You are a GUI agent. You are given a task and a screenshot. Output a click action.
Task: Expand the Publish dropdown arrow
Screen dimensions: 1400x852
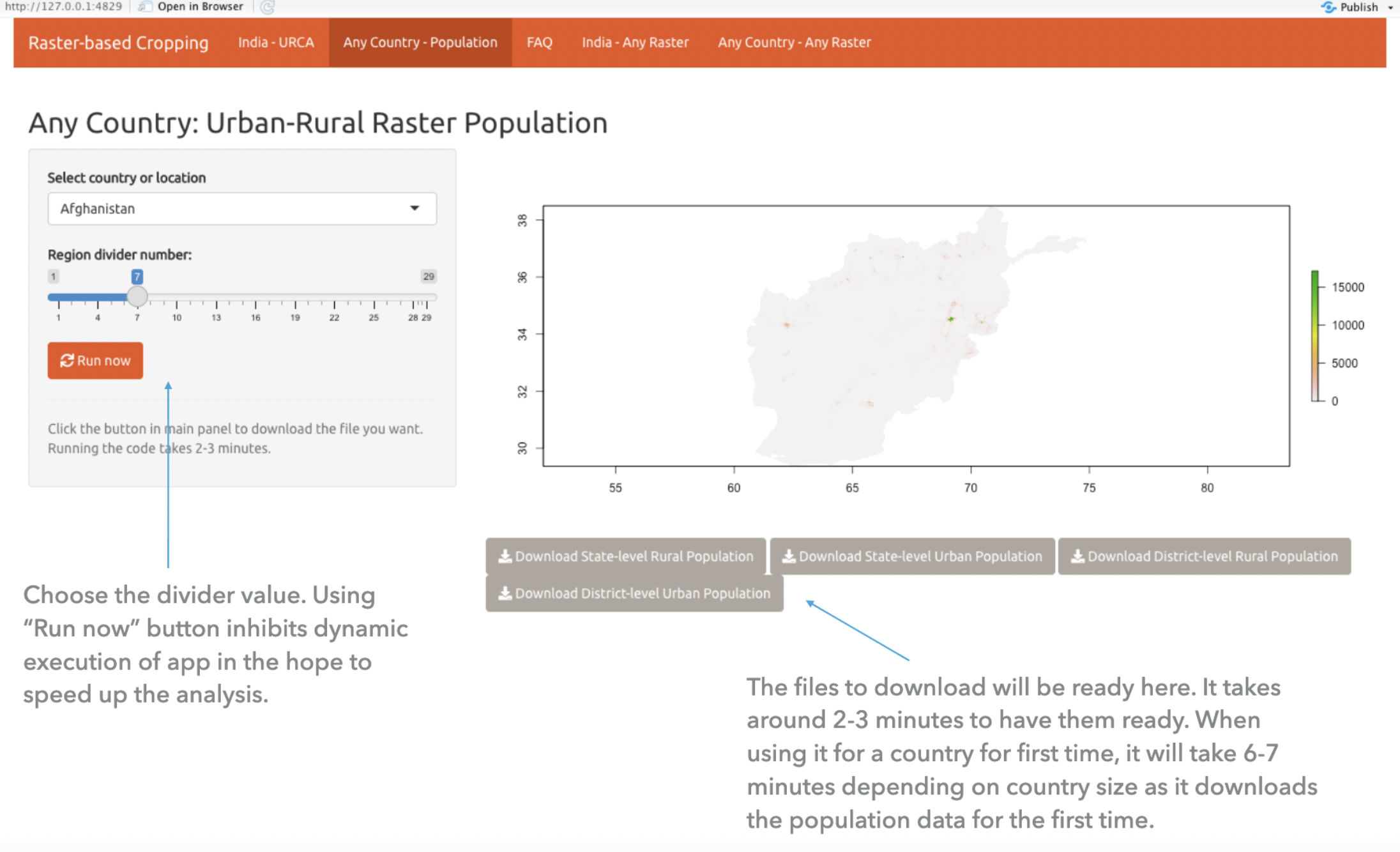coord(1390,8)
